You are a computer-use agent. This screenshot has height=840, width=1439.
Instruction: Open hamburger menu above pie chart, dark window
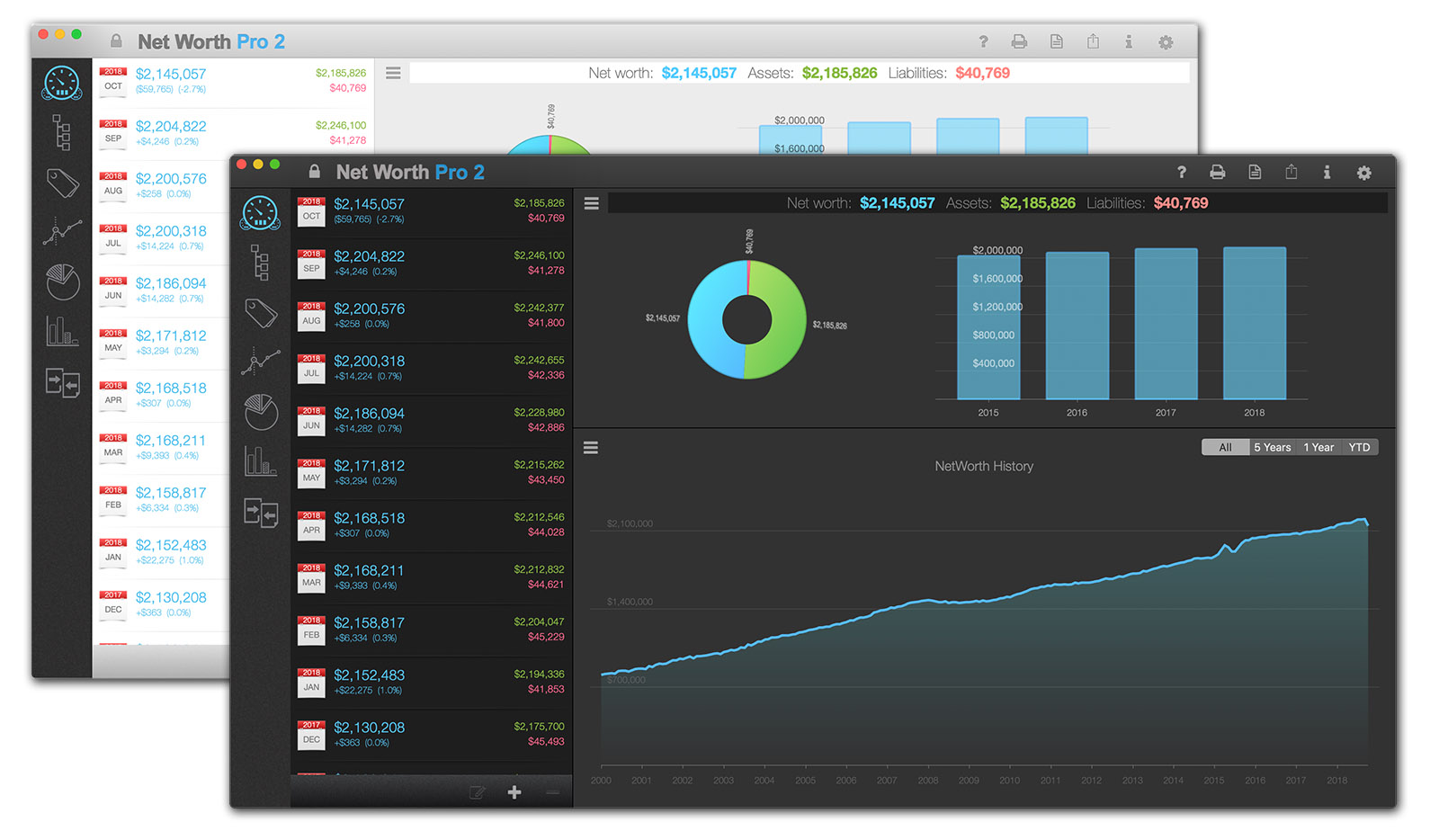[x=591, y=203]
